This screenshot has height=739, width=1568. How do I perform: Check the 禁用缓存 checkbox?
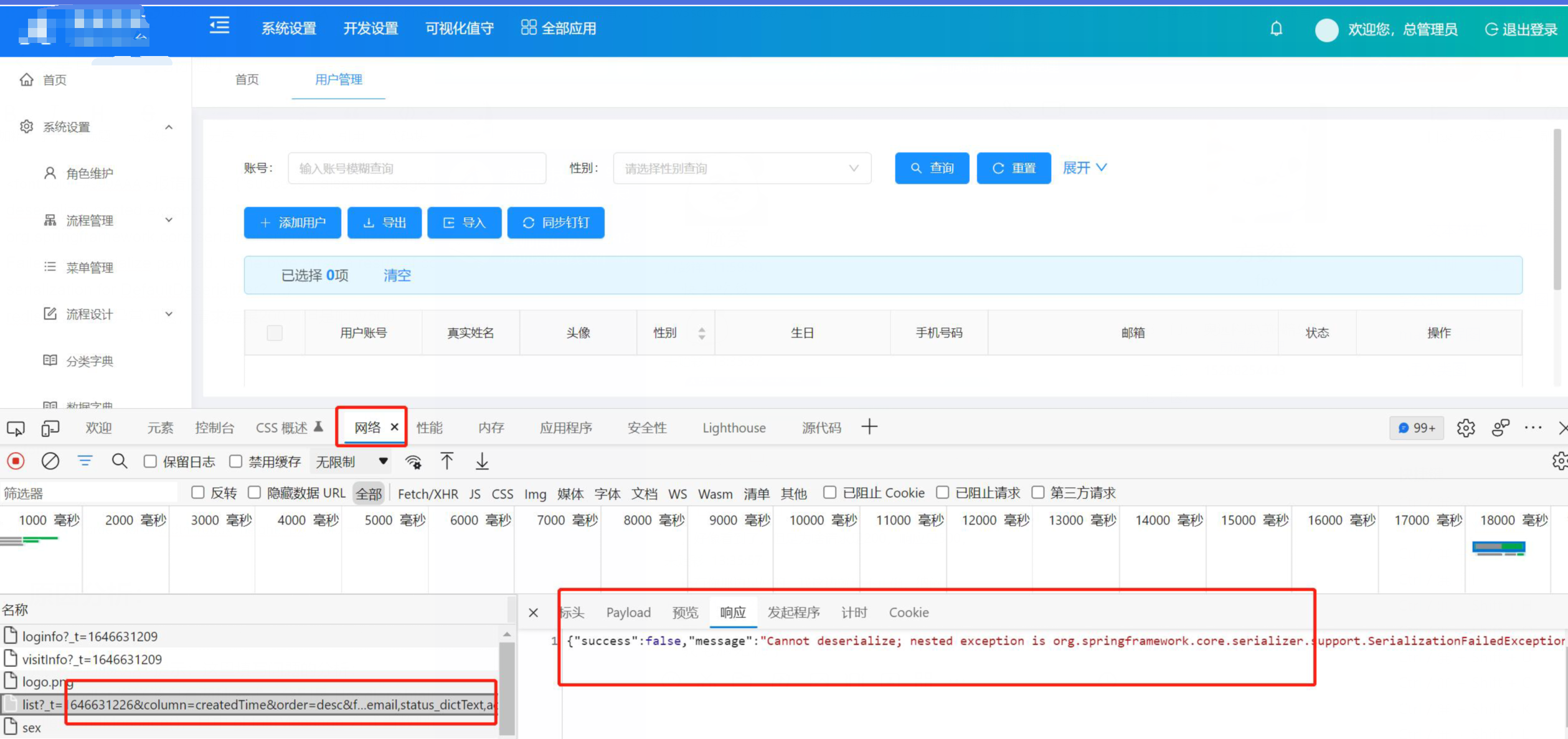235,461
